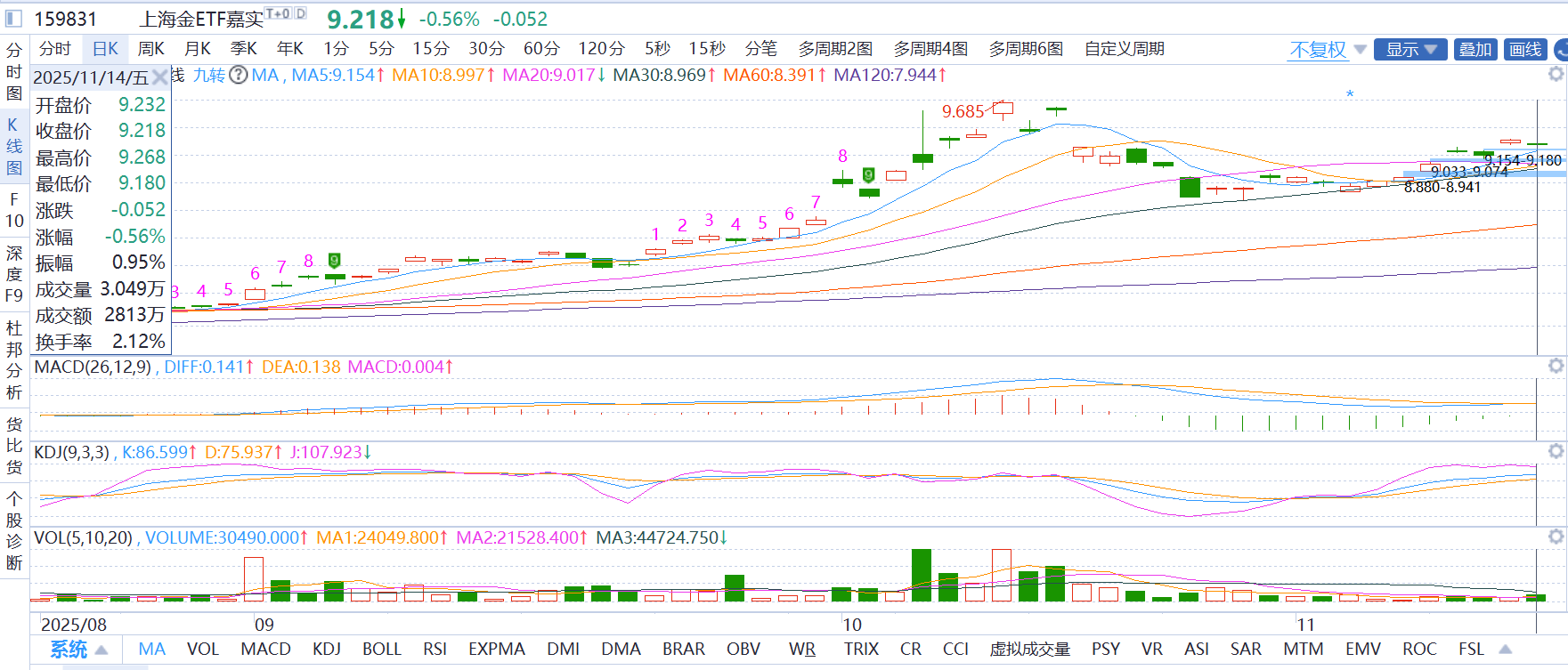This screenshot has height=670, width=1568.
Task: Click the question mark help icon
Action: tap(238, 75)
